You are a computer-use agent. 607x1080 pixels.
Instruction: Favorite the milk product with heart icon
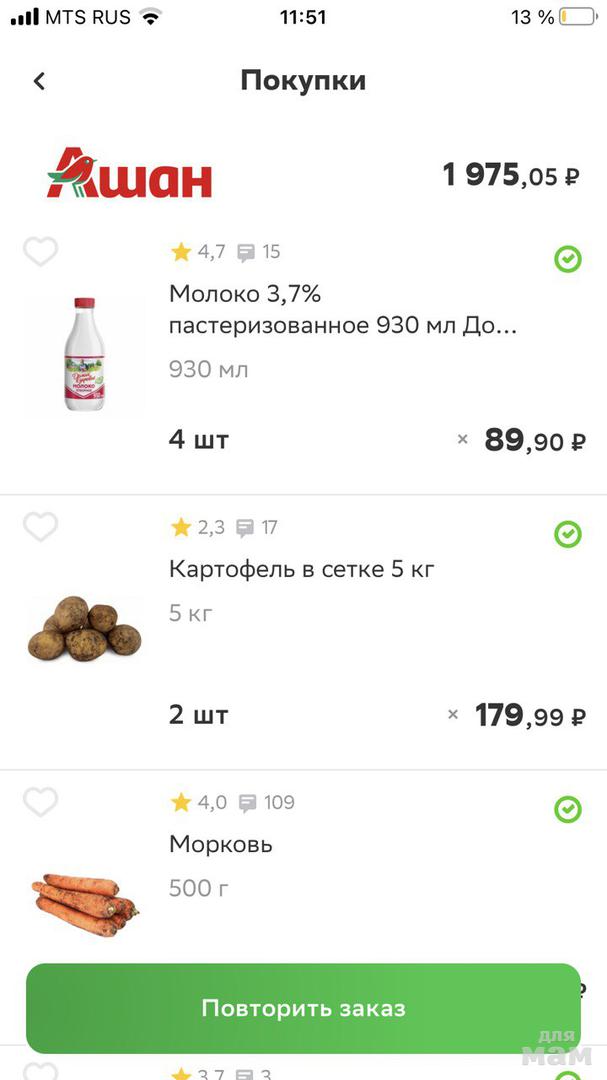coord(40,251)
